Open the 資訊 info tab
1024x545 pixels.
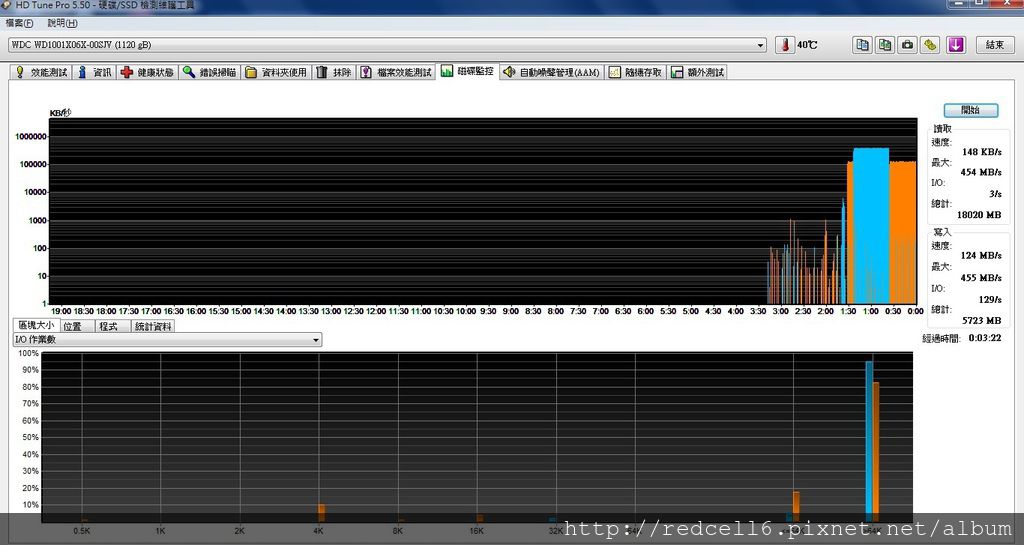(x=94, y=72)
